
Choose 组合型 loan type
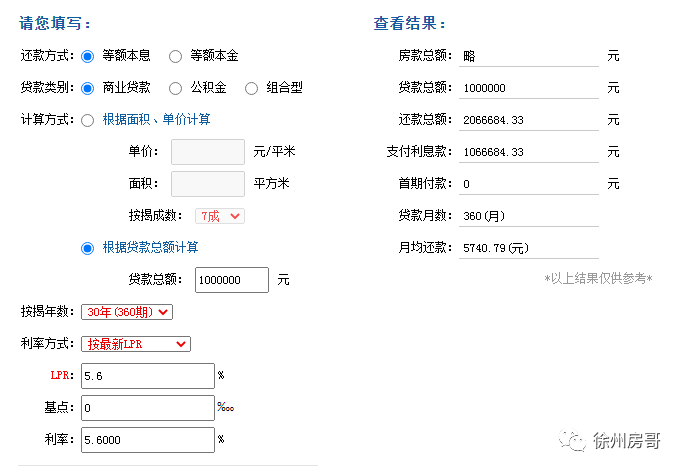(251, 88)
